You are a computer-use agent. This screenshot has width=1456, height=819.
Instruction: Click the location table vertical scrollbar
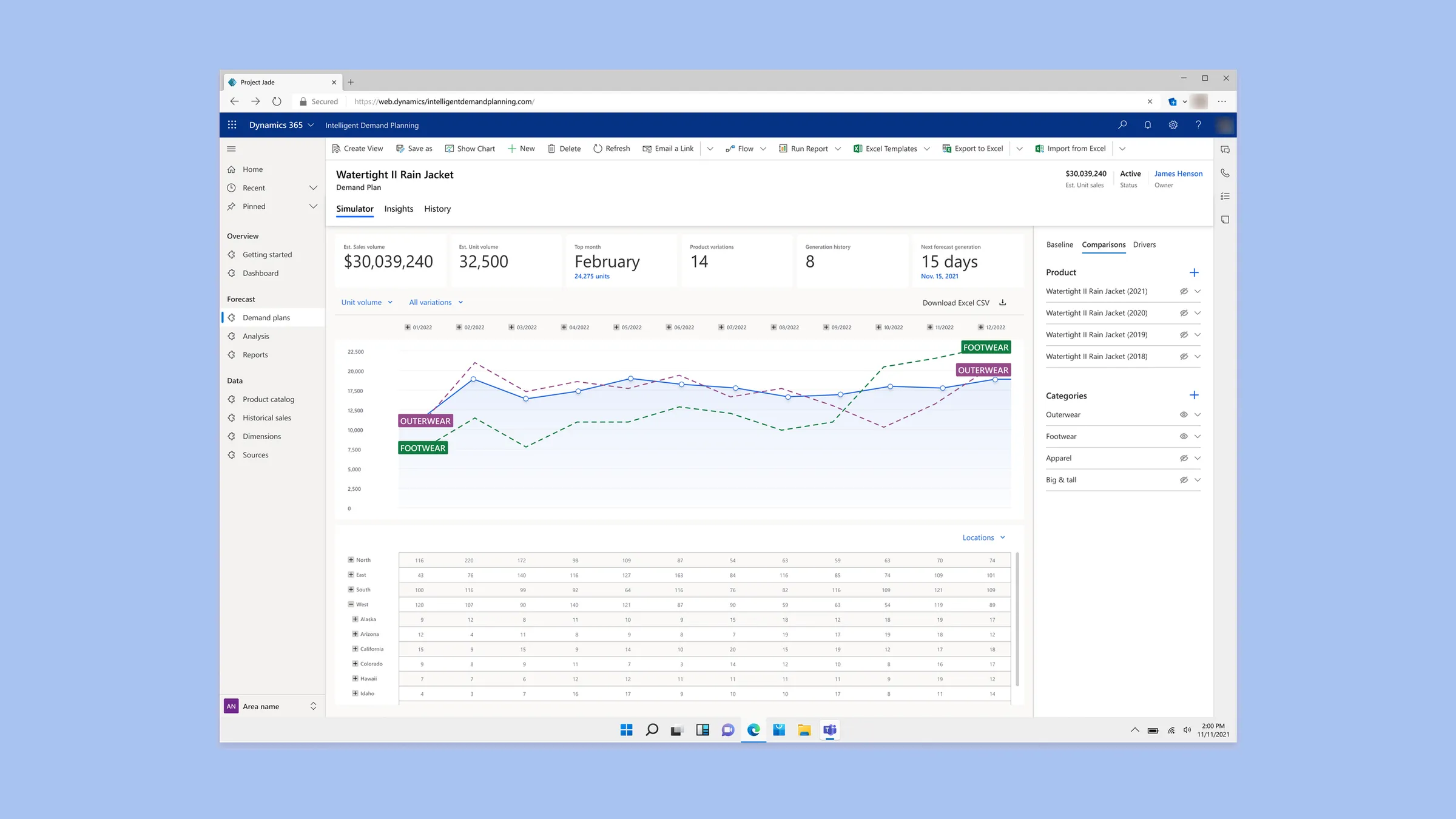[1017, 619]
